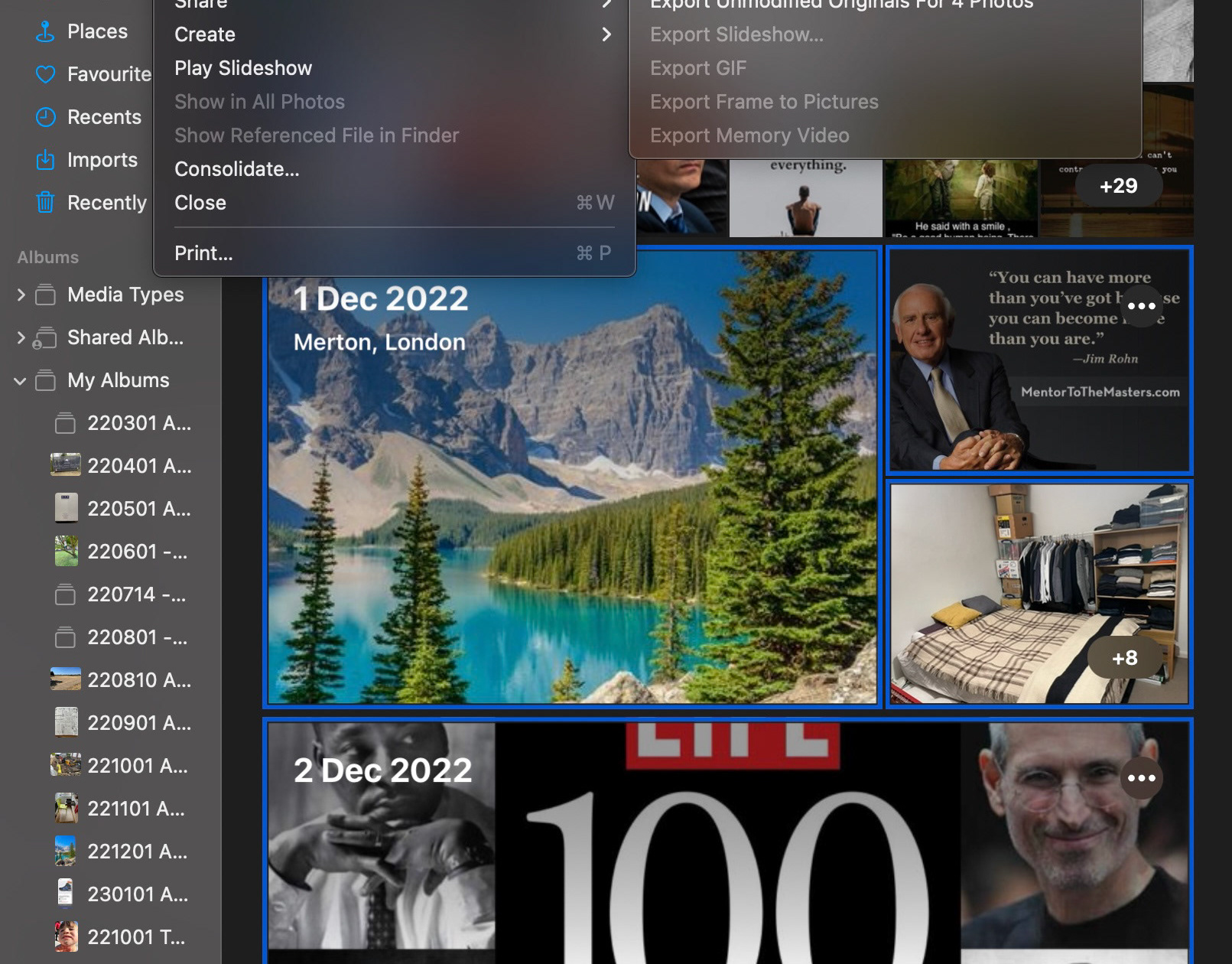Expand the Shared Albums section
The image size is (1232, 964).
pos(21,337)
